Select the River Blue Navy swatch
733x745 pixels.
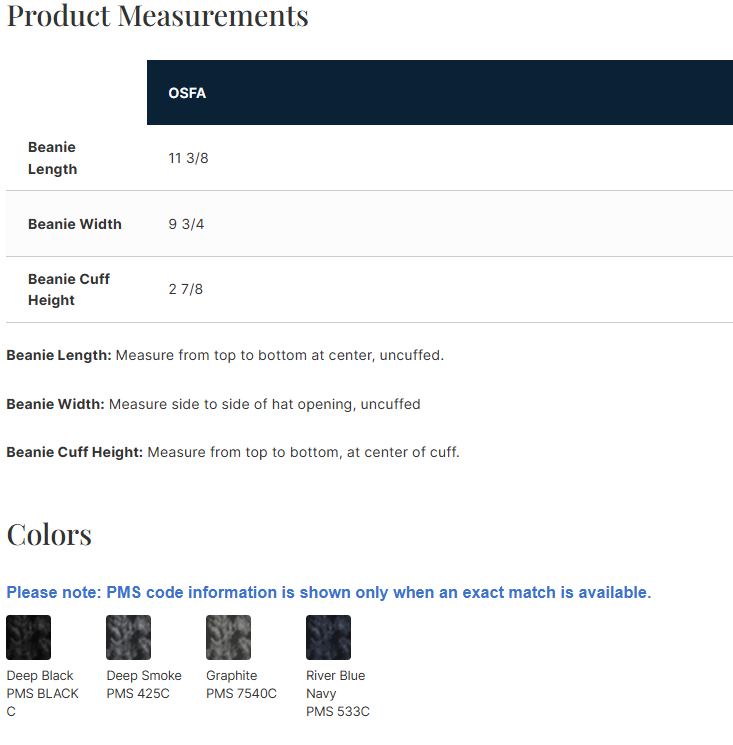click(x=328, y=637)
